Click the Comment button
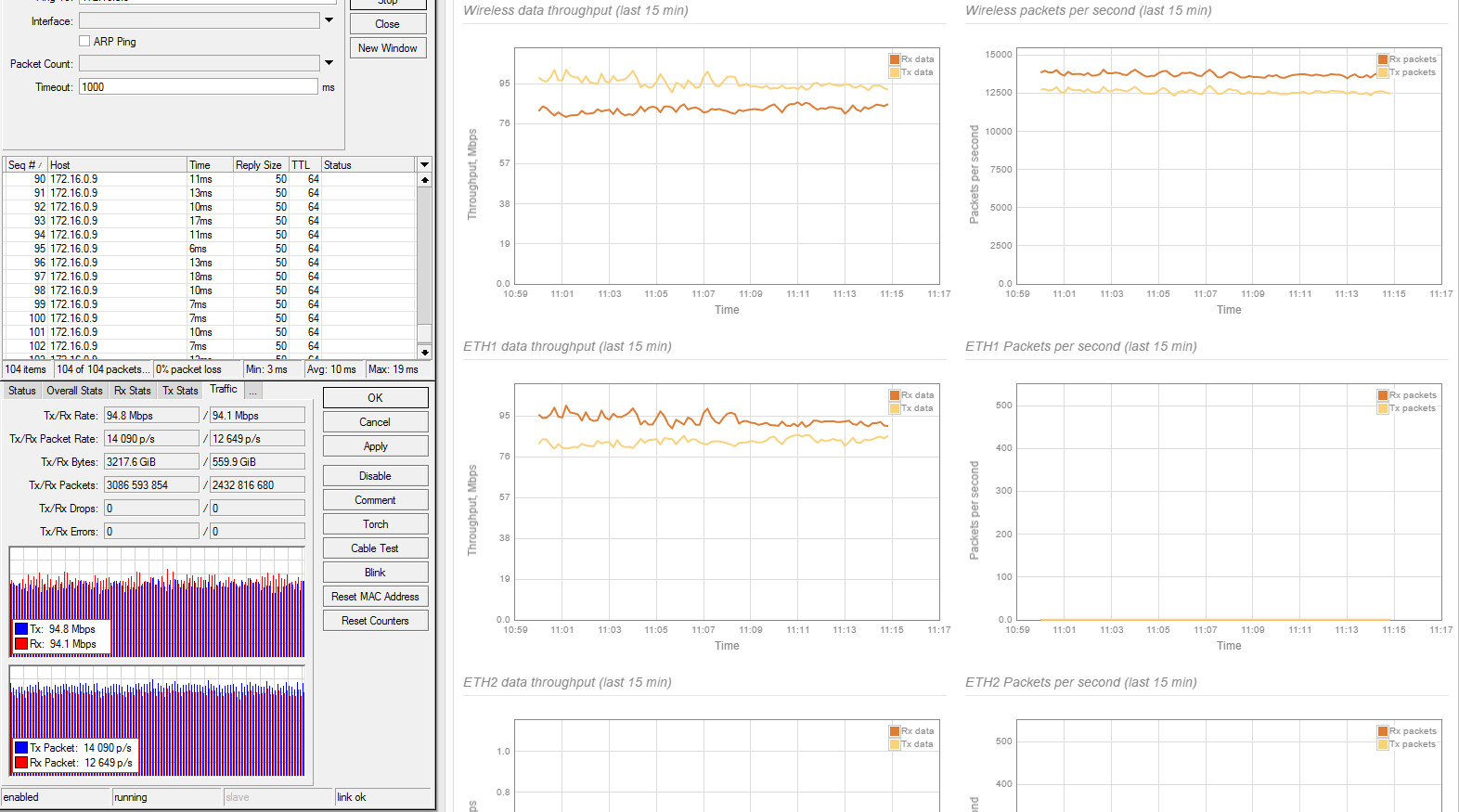Viewport: 1459px width, 812px height. pyautogui.click(x=375, y=500)
